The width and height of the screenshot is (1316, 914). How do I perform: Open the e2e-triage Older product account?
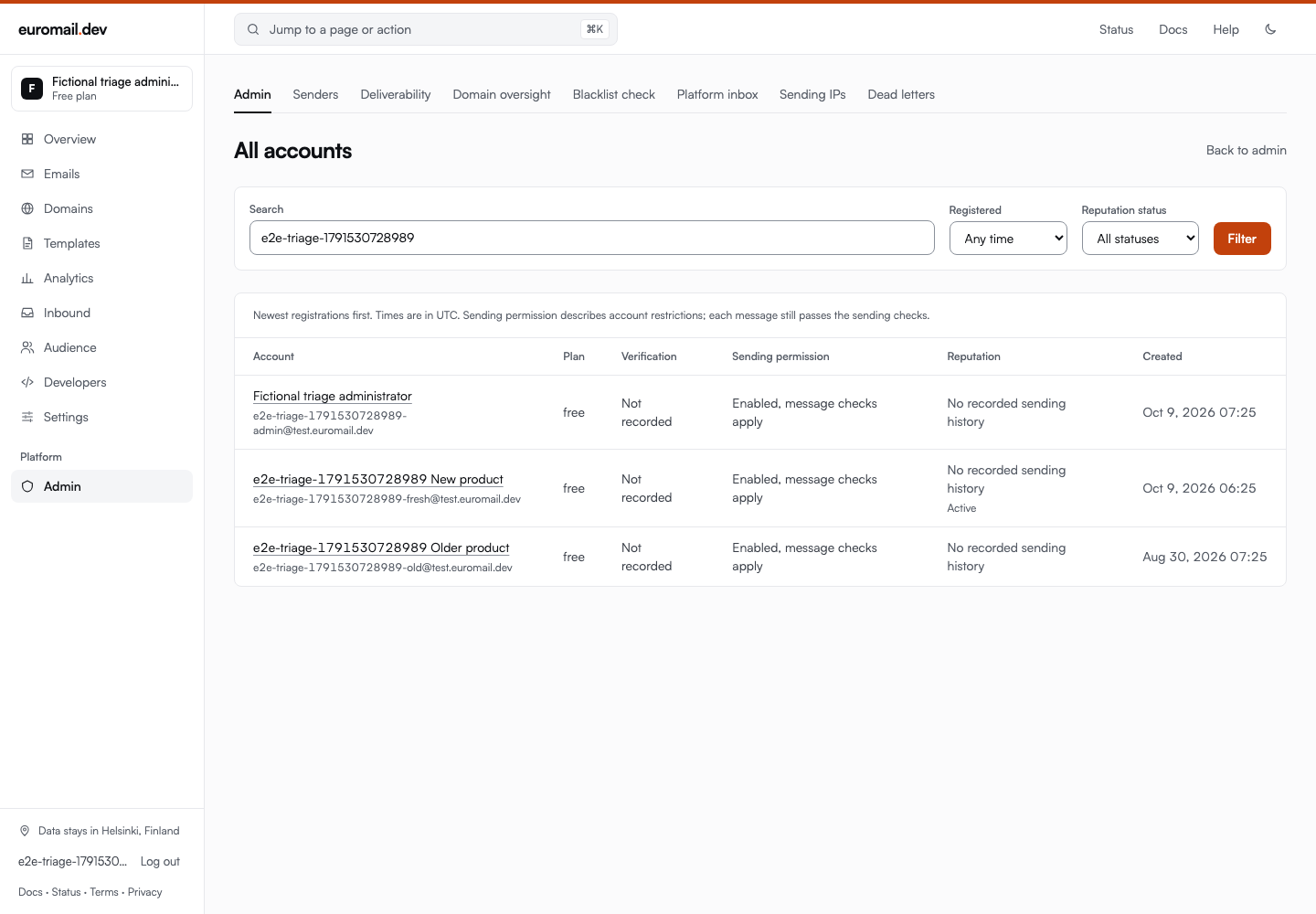pyautogui.click(x=381, y=547)
